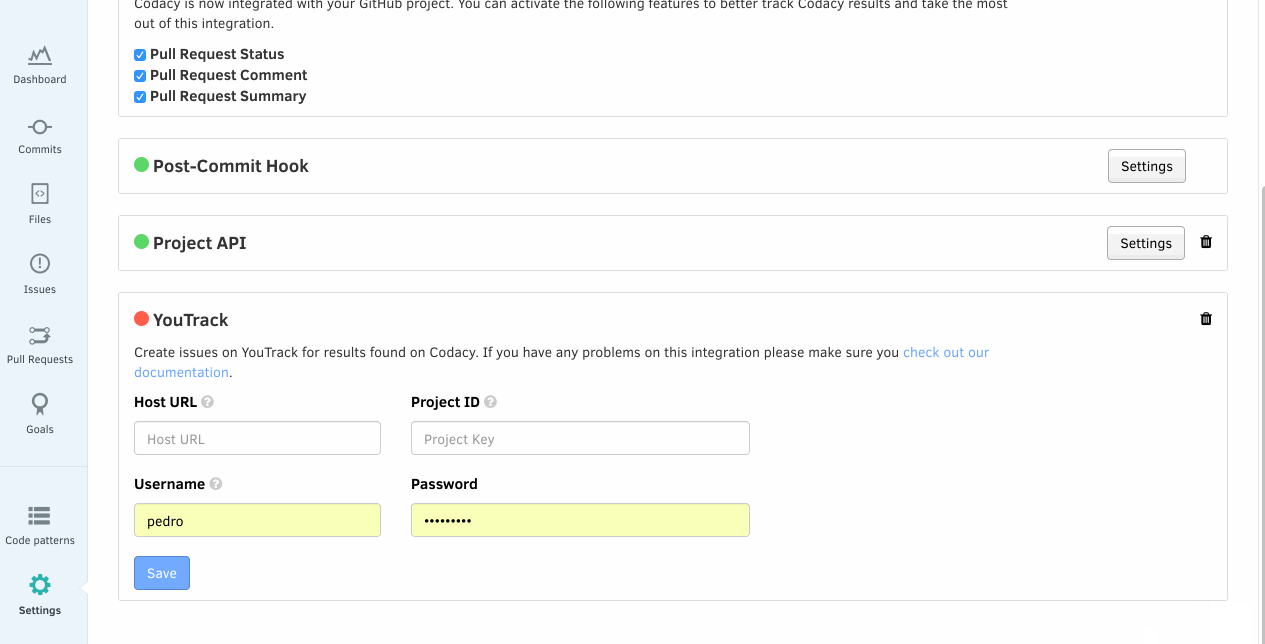This screenshot has width=1265, height=644.
Task: Navigate to Pull Requests icon
Action: (x=40, y=335)
